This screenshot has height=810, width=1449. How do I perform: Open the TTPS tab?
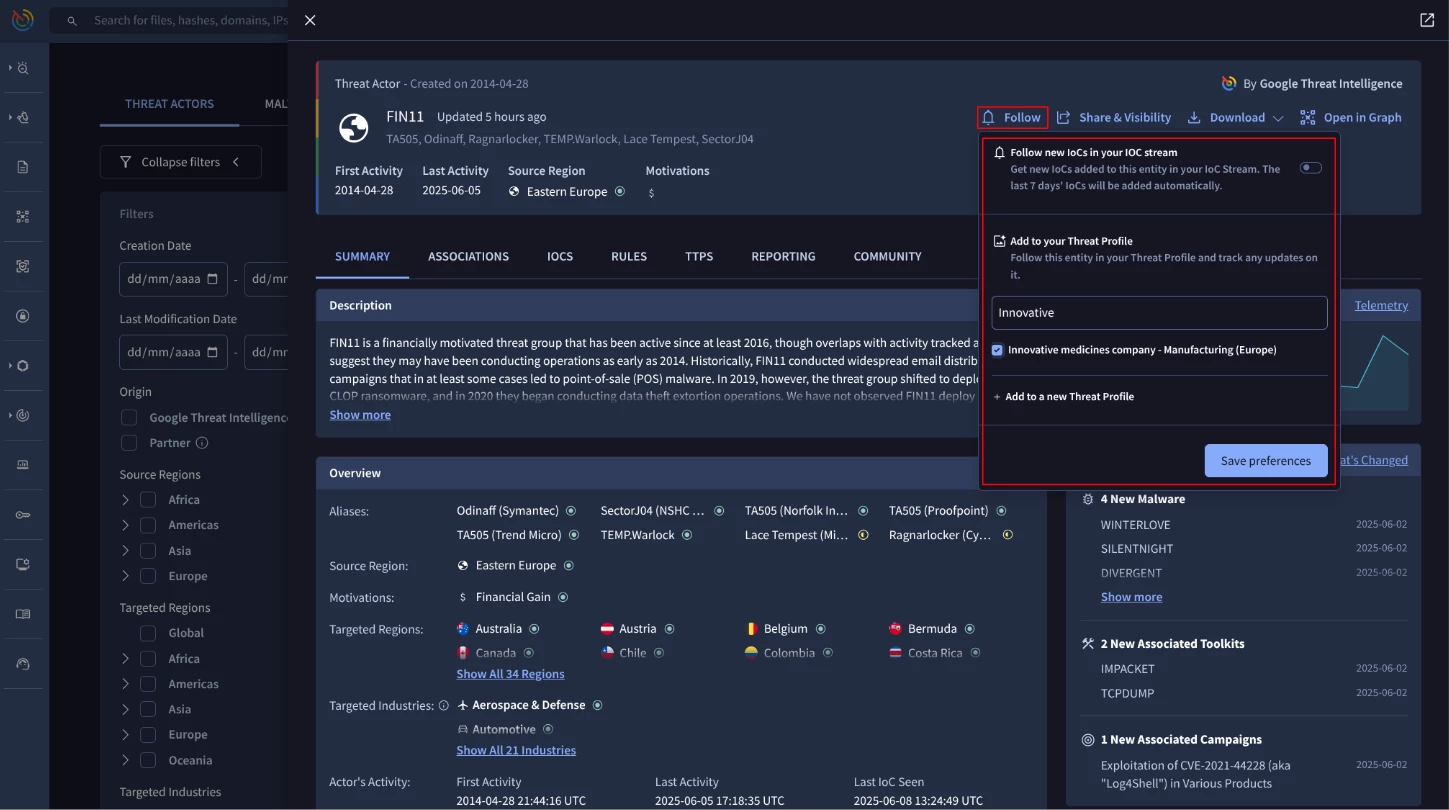tap(699, 257)
